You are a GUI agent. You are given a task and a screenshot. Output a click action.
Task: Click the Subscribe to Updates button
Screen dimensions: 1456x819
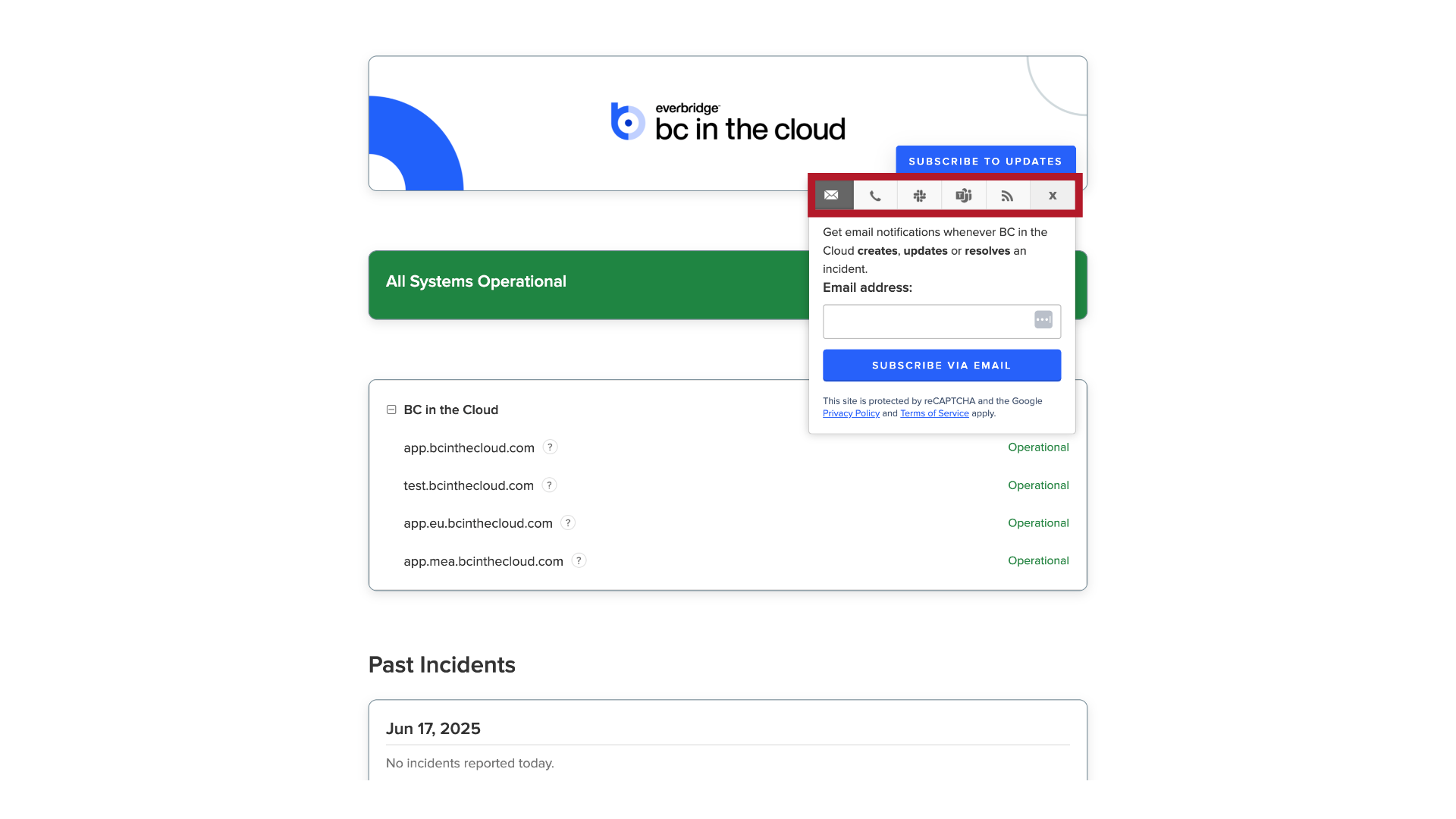[985, 161]
